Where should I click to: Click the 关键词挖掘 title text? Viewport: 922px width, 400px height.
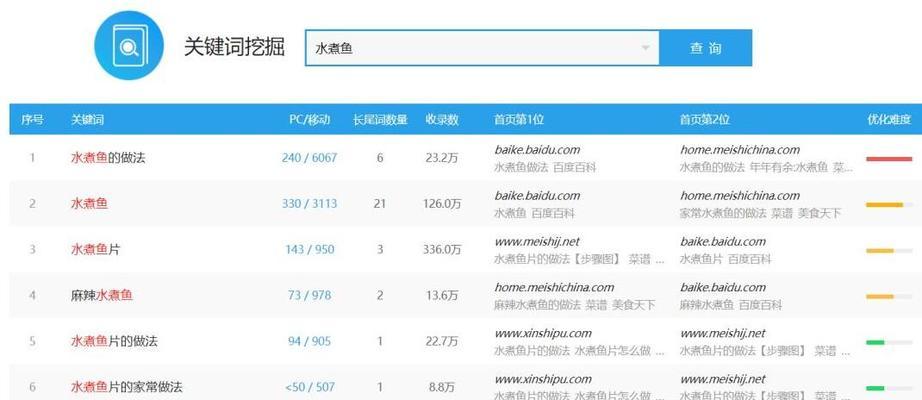234,47
